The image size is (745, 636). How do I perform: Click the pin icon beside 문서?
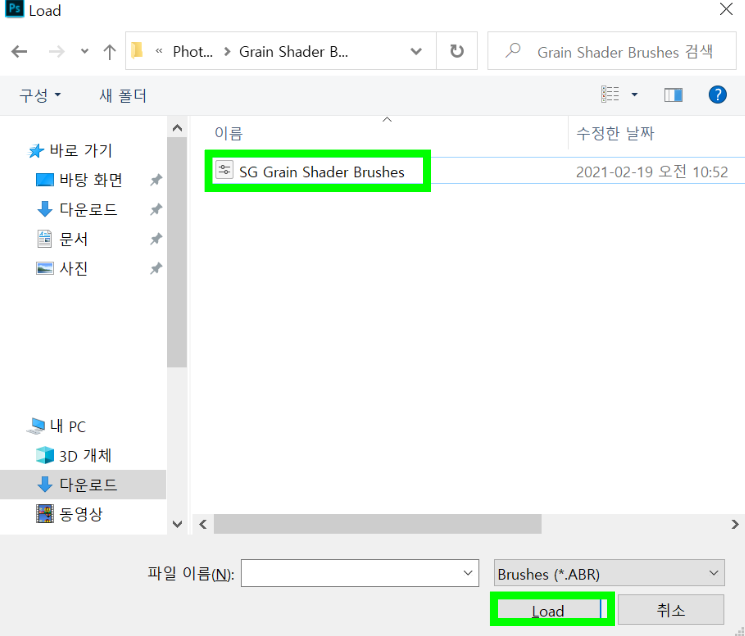(x=156, y=239)
